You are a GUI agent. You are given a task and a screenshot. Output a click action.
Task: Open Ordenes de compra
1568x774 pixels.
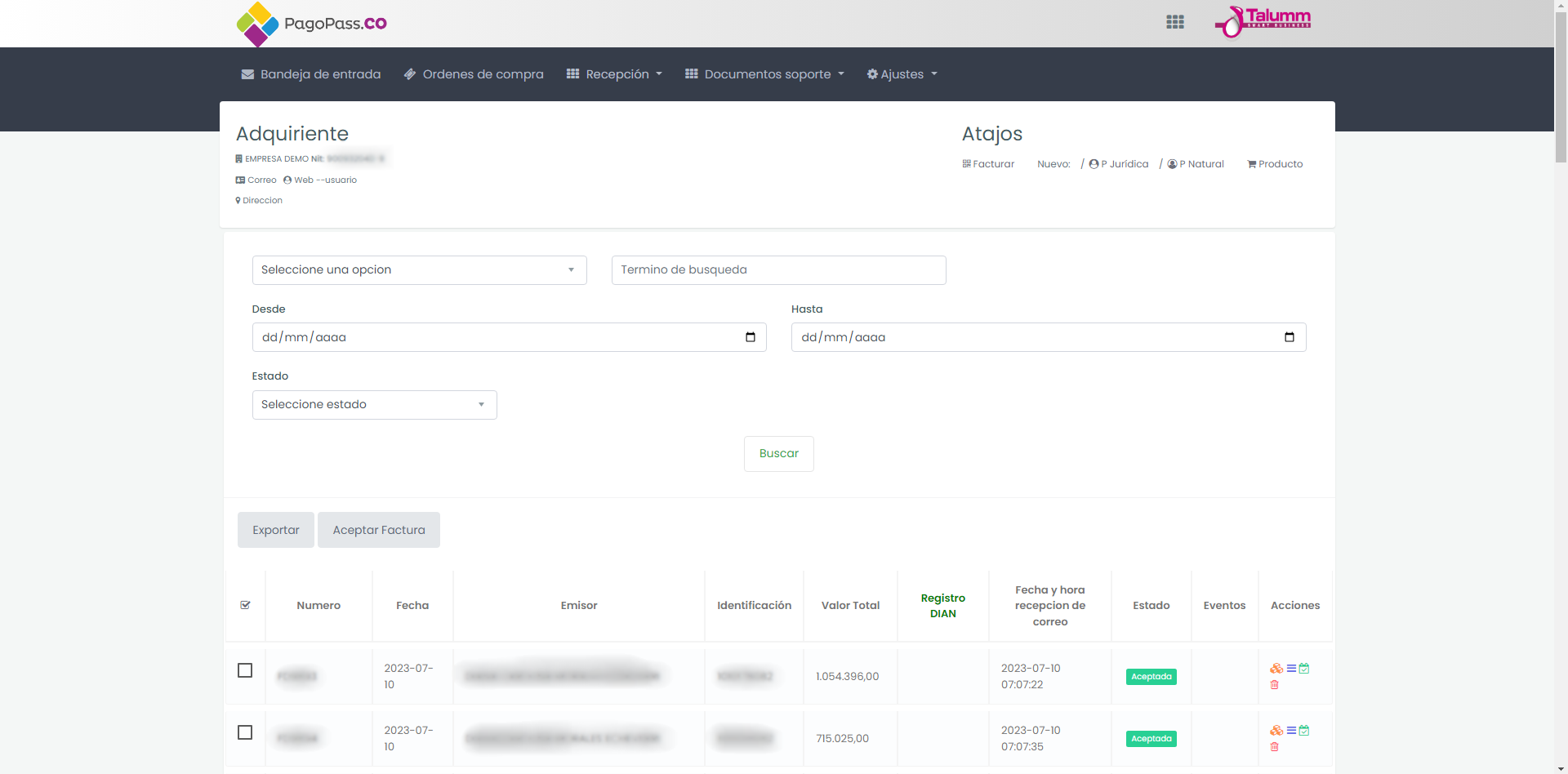click(474, 74)
